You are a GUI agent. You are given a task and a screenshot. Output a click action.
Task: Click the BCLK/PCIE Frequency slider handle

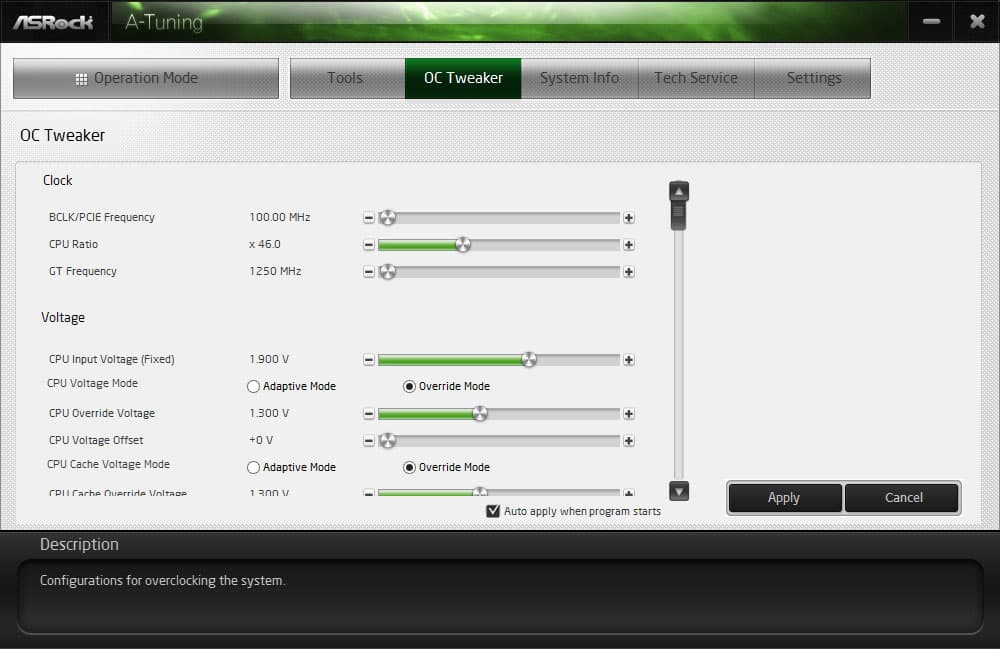(387, 218)
